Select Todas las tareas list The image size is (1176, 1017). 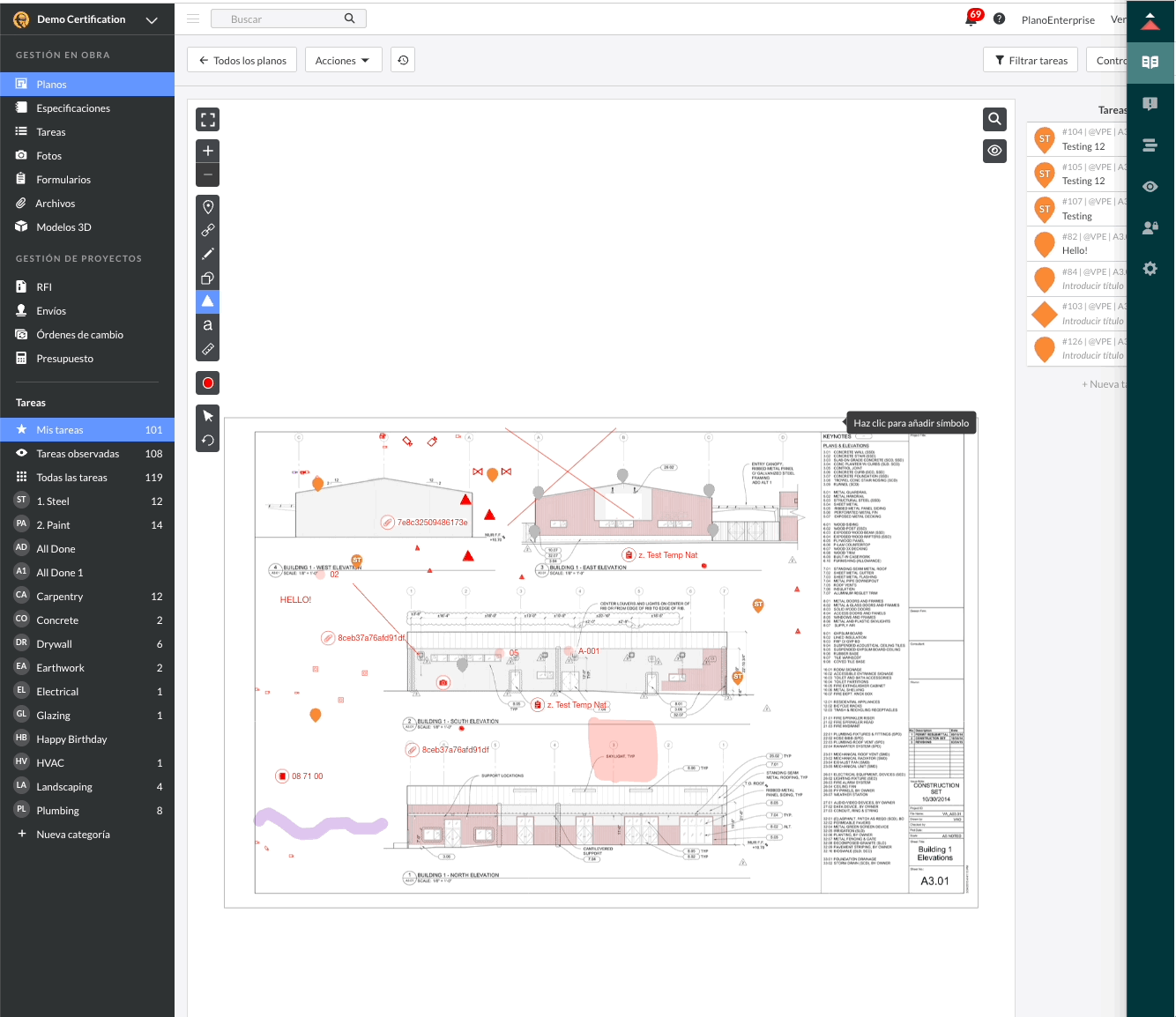tap(87, 478)
